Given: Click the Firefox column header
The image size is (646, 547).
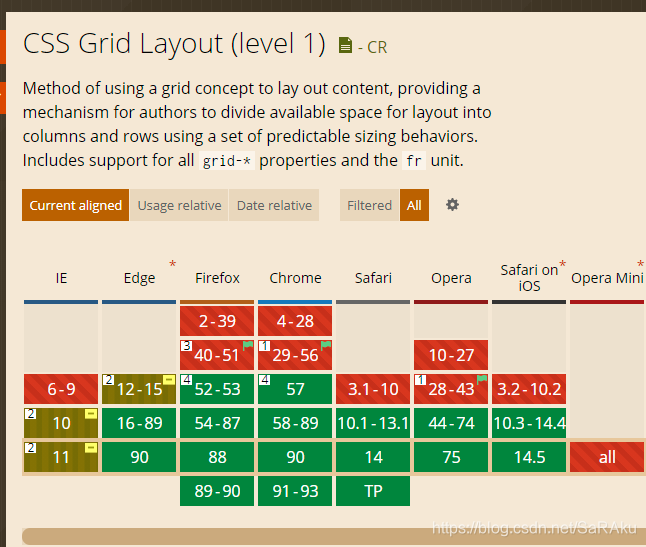Looking at the screenshot, I should coord(217,278).
